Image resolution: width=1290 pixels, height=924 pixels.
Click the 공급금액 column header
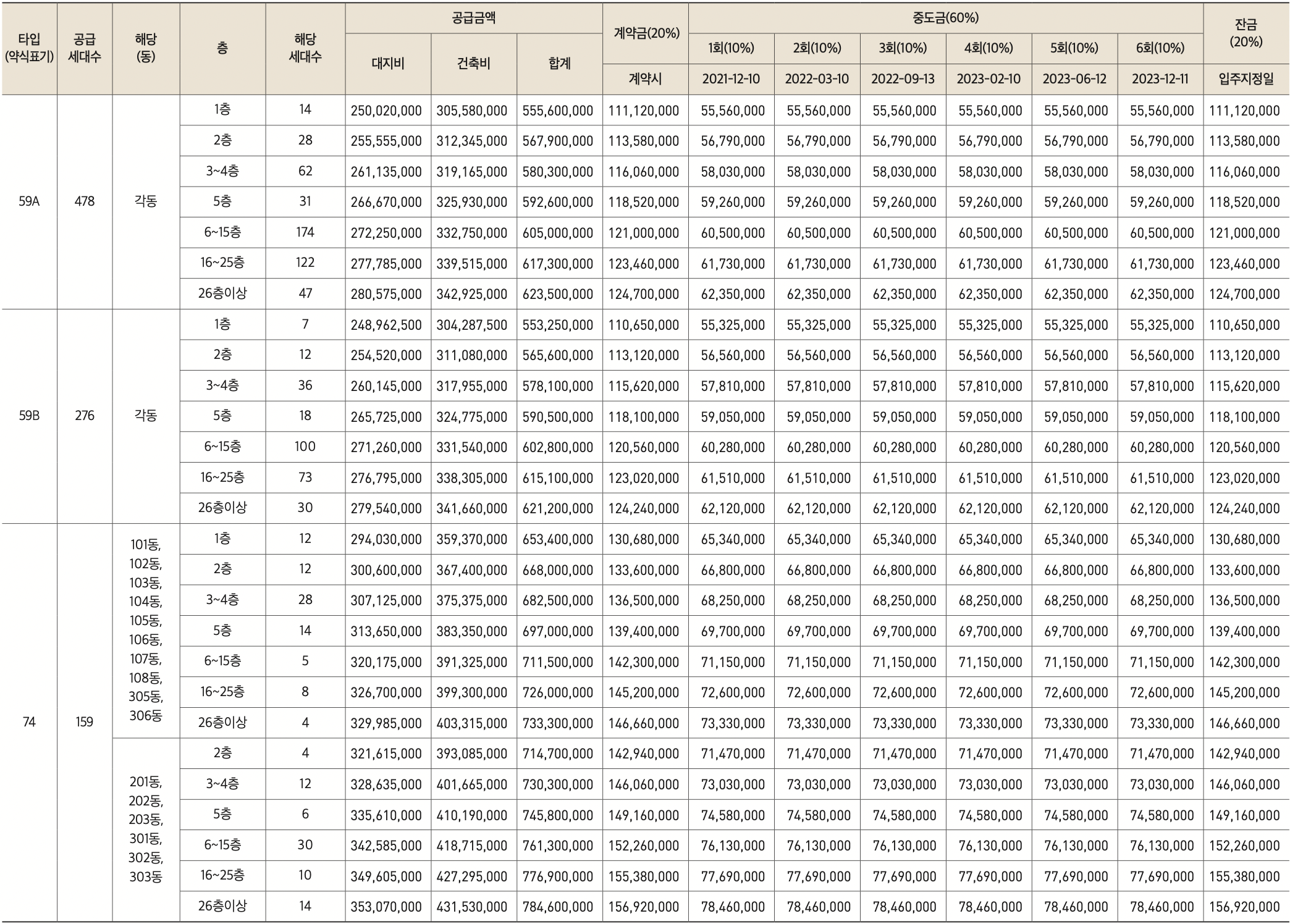pyautogui.click(x=473, y=18)
